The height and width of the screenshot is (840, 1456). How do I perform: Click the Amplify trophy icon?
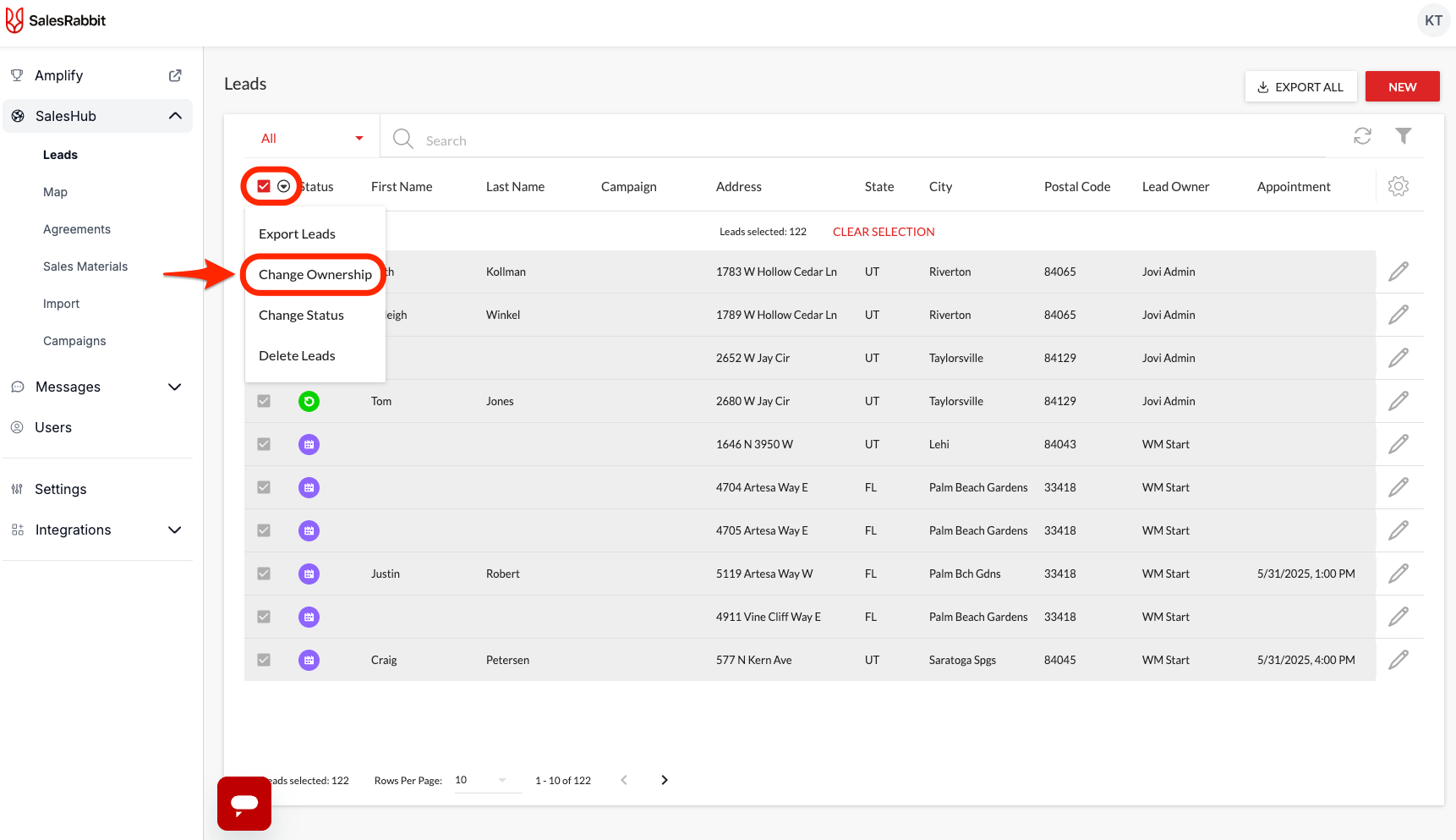(17, 75)
